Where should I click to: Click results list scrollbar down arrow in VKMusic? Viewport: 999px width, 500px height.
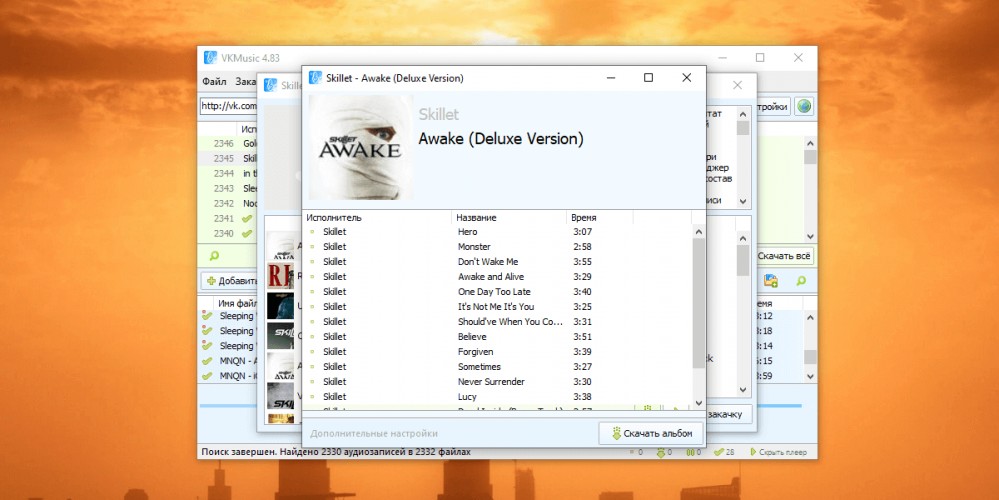pos(810,236)
